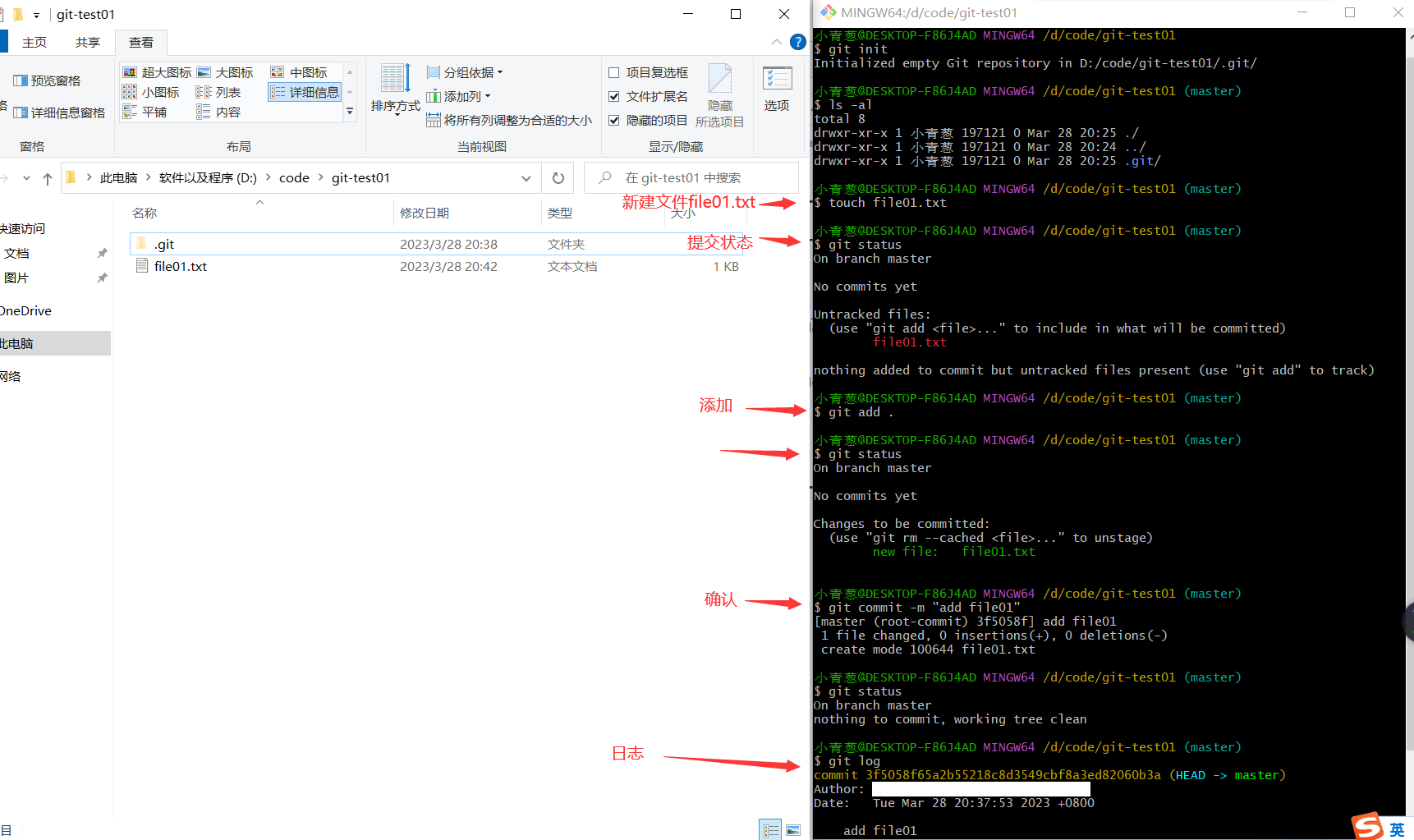Select details (详细信息) layout
This screenshot has width=1414, height=840.
click(x=305, y=92)
